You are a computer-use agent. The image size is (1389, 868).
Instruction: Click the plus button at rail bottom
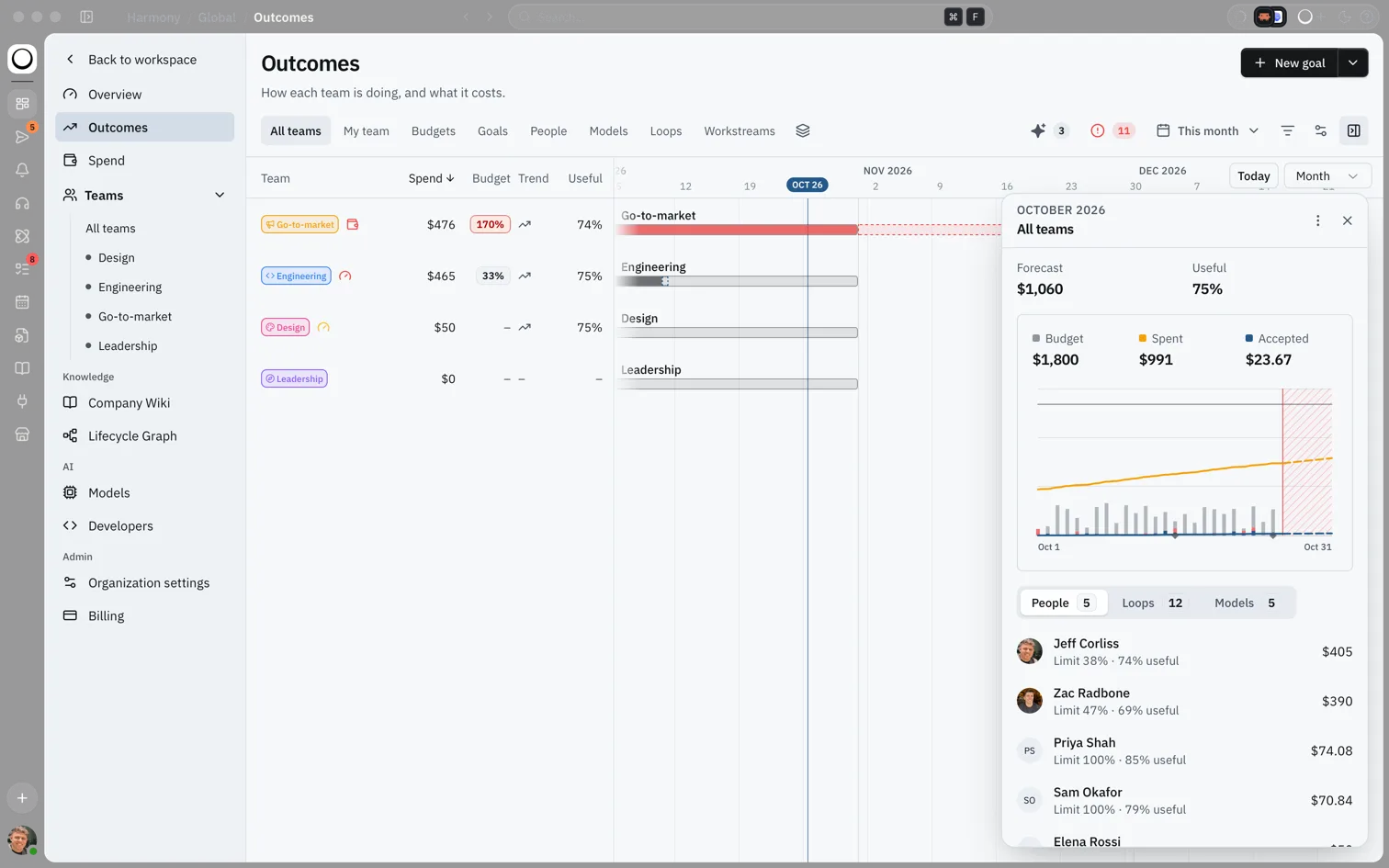coord(22,798)
